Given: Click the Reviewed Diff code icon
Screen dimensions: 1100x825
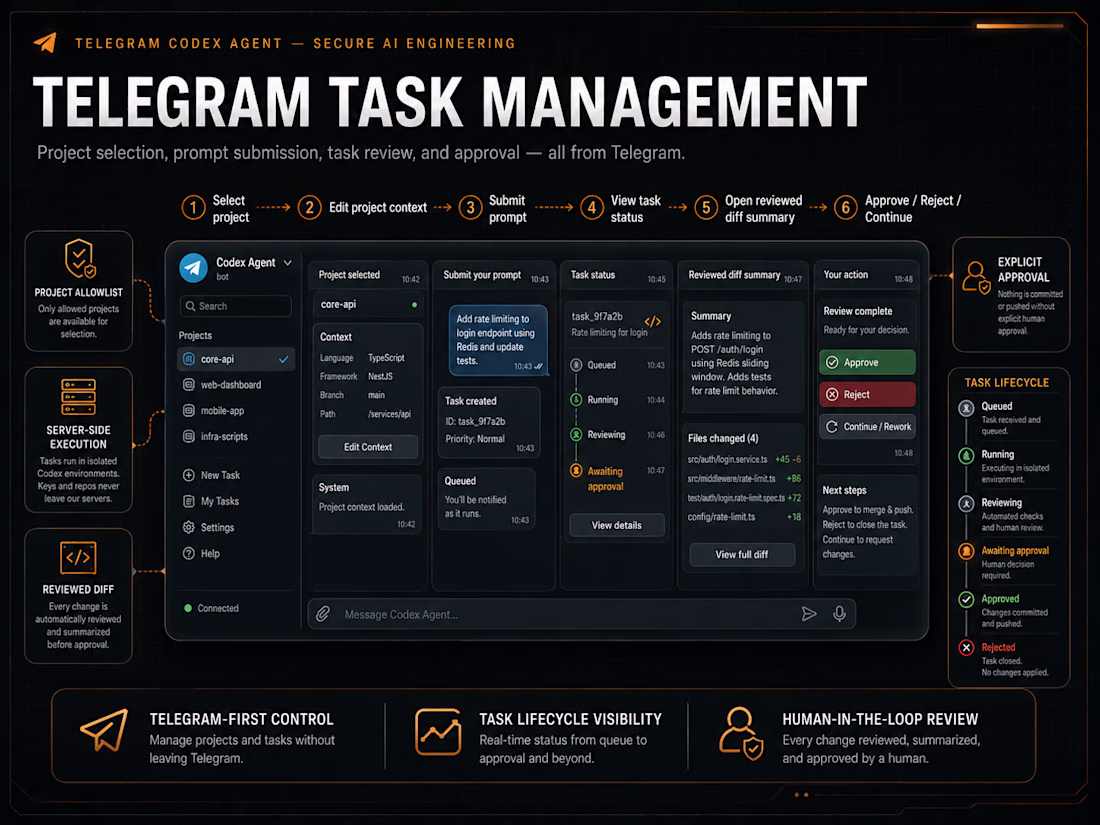Looking at the screenshot, I should click(78, 558).
